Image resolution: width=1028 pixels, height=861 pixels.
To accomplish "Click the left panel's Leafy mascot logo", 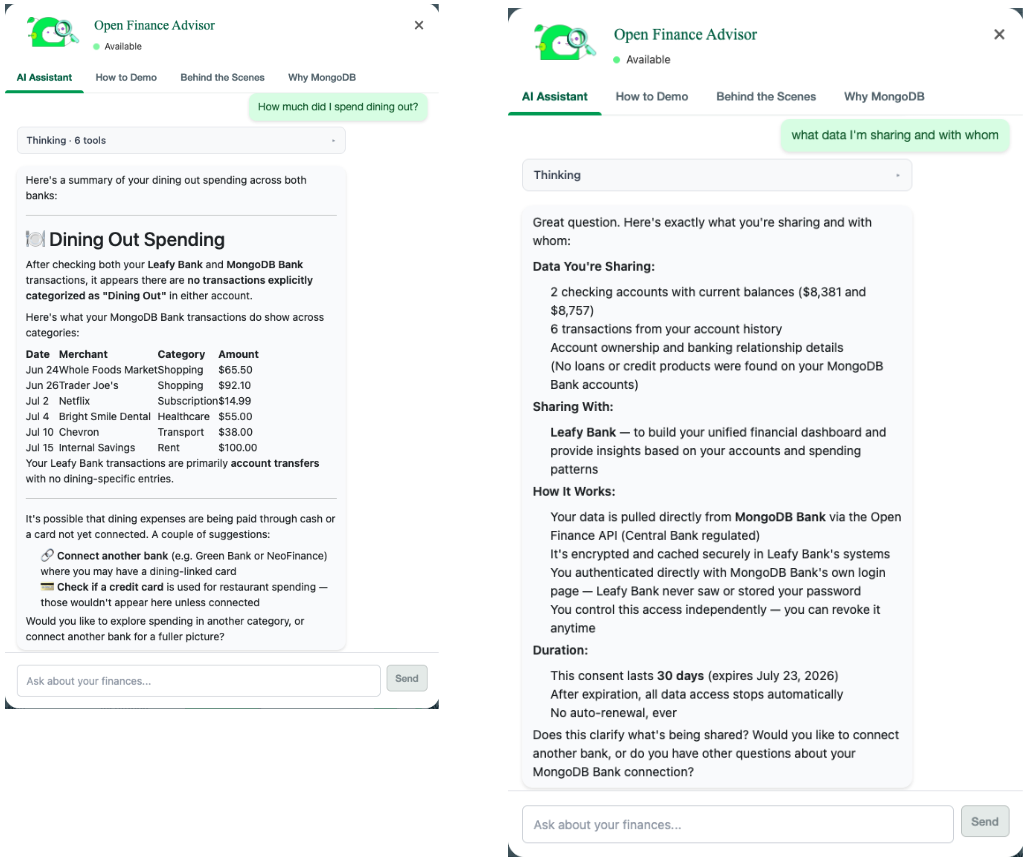I will click(53, 31).
